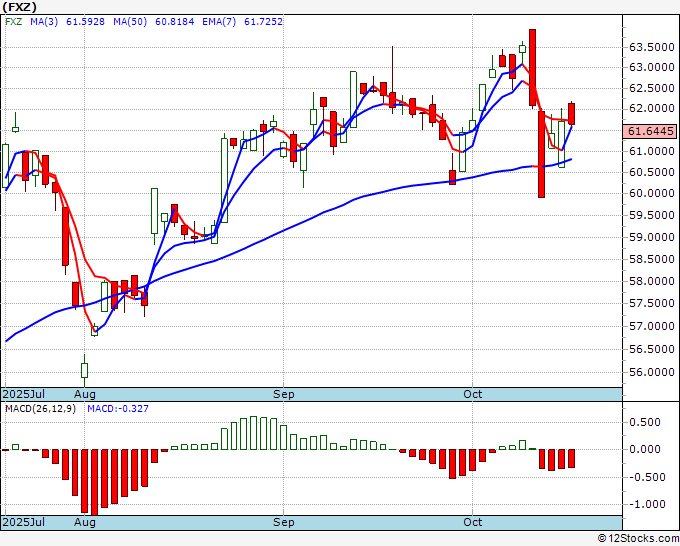Screen dimensions: 680x546
Task: Click 2025Jul on the price chart time axis
Action: [x=24, y=394]
